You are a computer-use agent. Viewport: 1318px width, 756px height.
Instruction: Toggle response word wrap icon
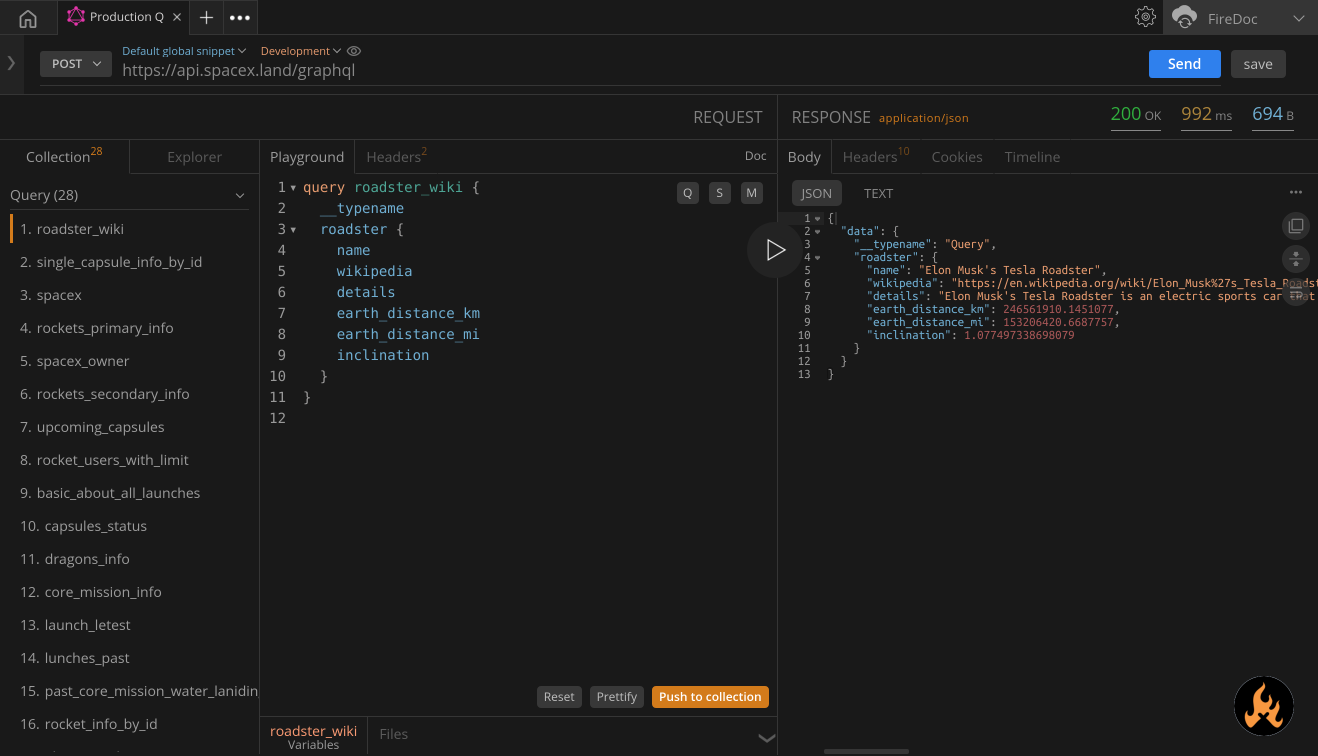click(1296, 293)
